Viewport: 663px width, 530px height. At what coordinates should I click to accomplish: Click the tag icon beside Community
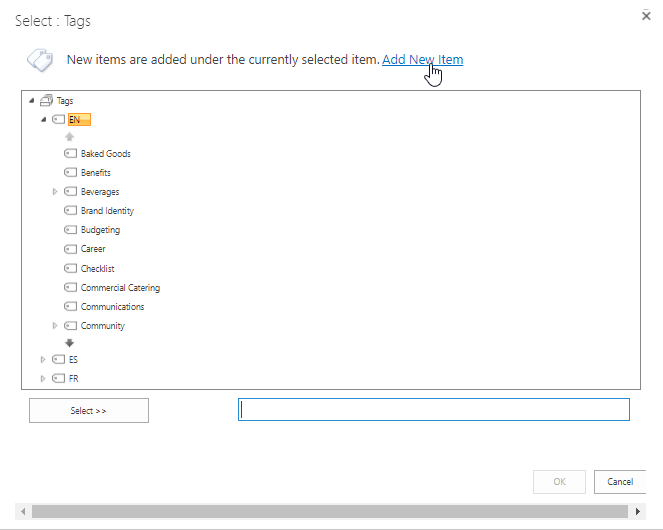(x=70, y=326)
